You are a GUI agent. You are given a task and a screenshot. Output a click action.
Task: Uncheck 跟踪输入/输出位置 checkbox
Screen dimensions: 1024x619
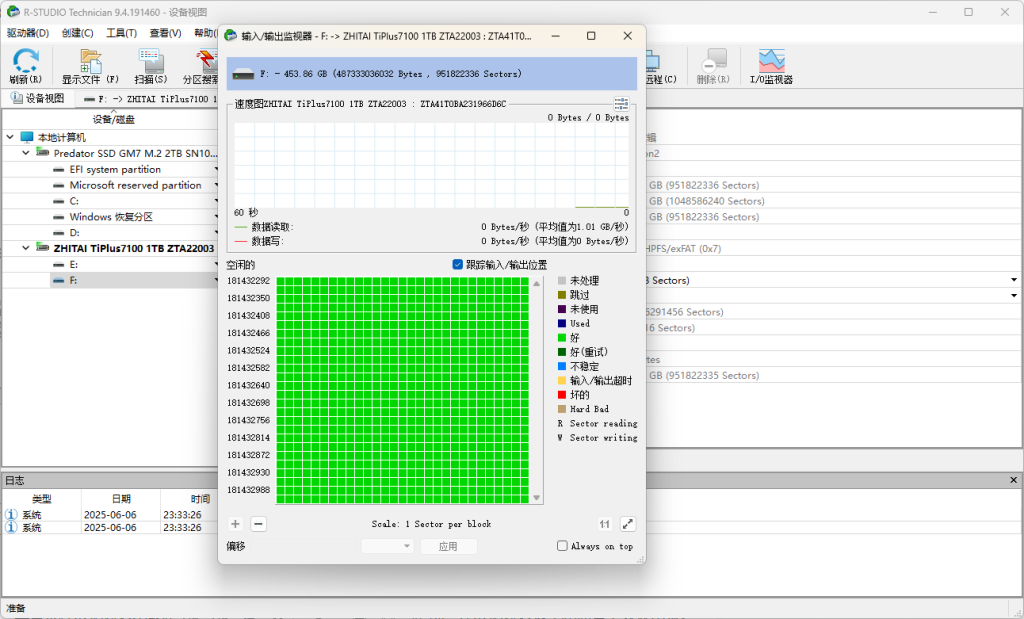(458, 265)
